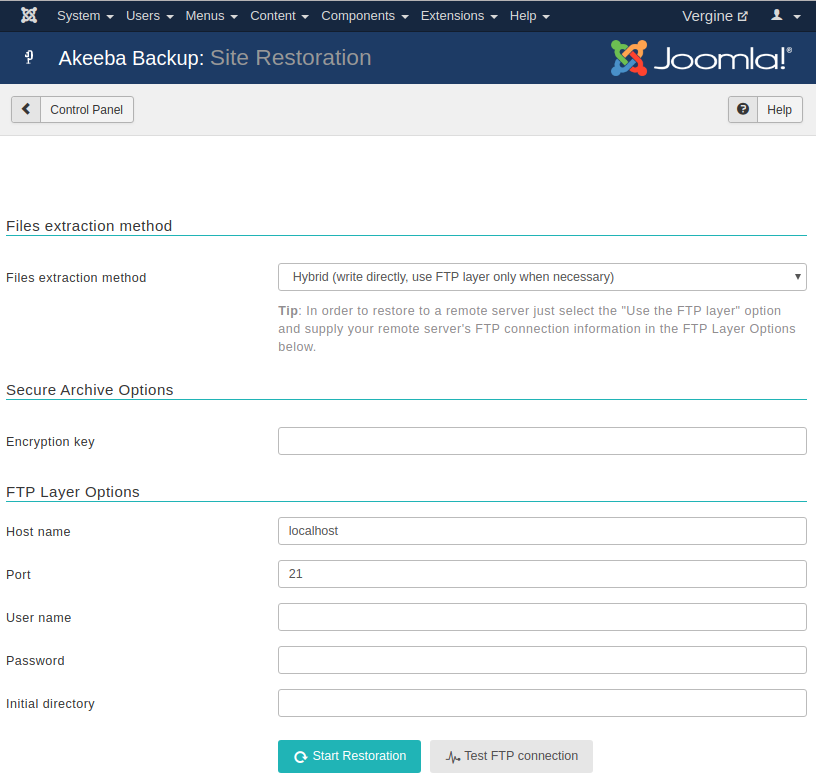Open the Extensions menu
This screenshot has width=816, height=784.
(459, 16)
